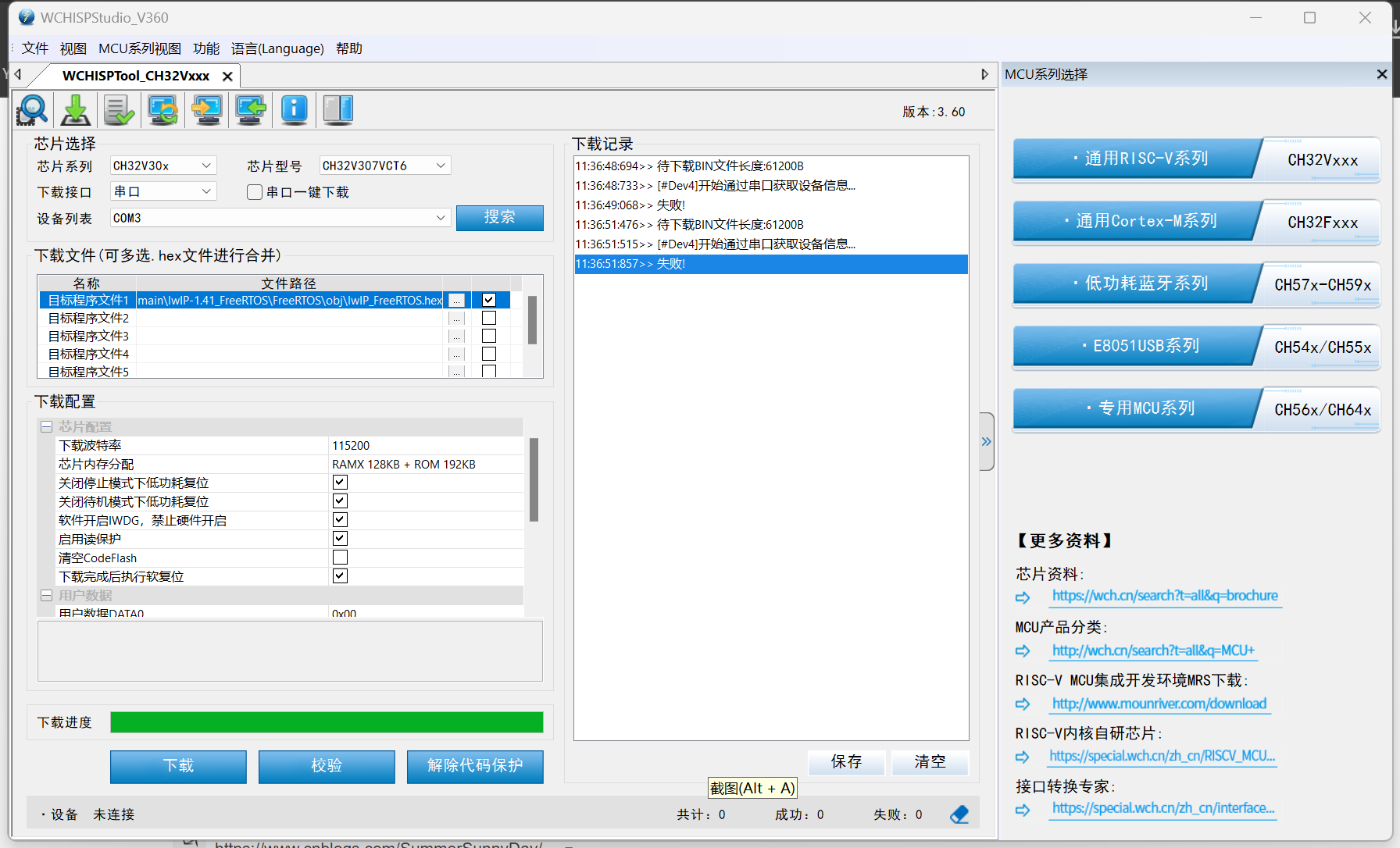The height and width of the screenshot is (848, 1400).
Task: Toggle the 清空CodeFlash checkbox
Action: pyautogui.click(x=340, y=558)
